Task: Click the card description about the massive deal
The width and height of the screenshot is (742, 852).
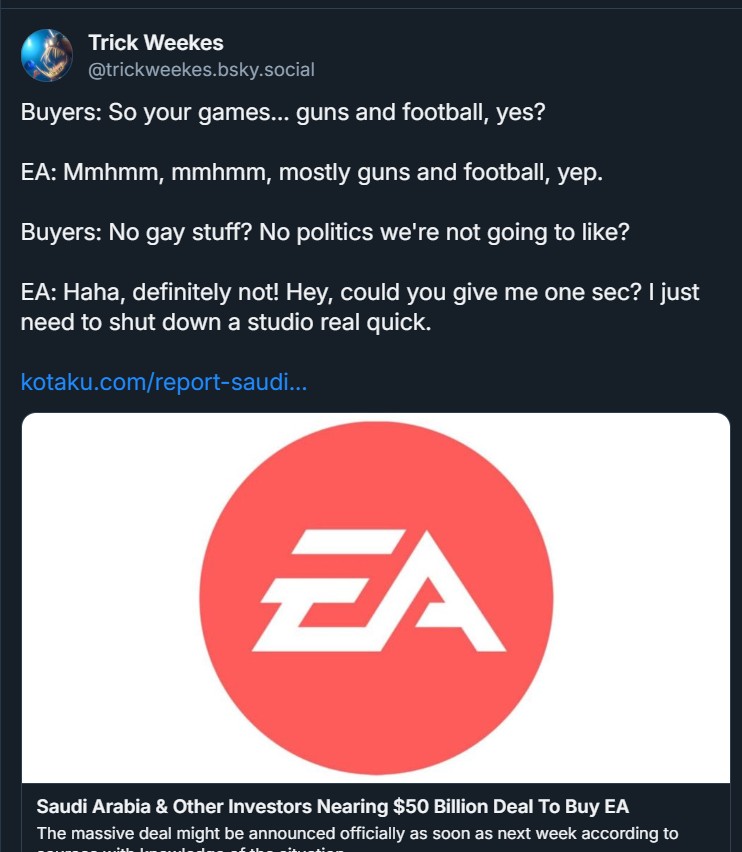Action: click(357, 833)
